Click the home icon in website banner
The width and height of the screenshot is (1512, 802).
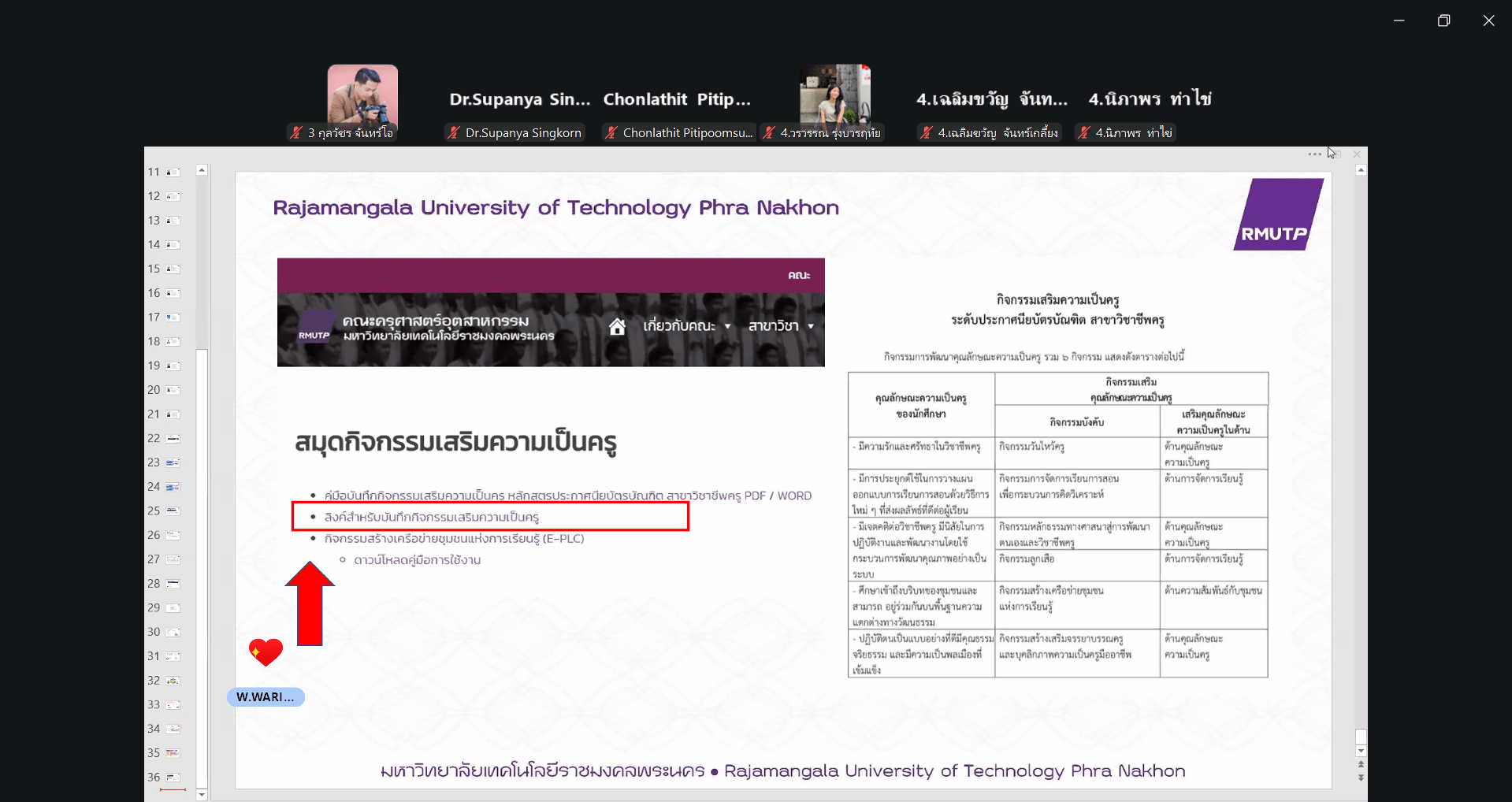tap(617, 326)
